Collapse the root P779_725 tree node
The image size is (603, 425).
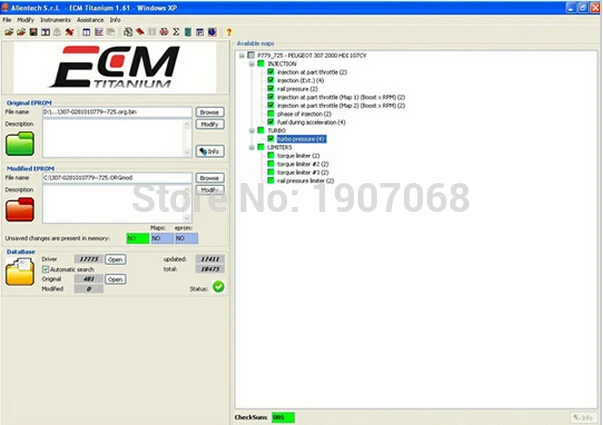(242, 55)
